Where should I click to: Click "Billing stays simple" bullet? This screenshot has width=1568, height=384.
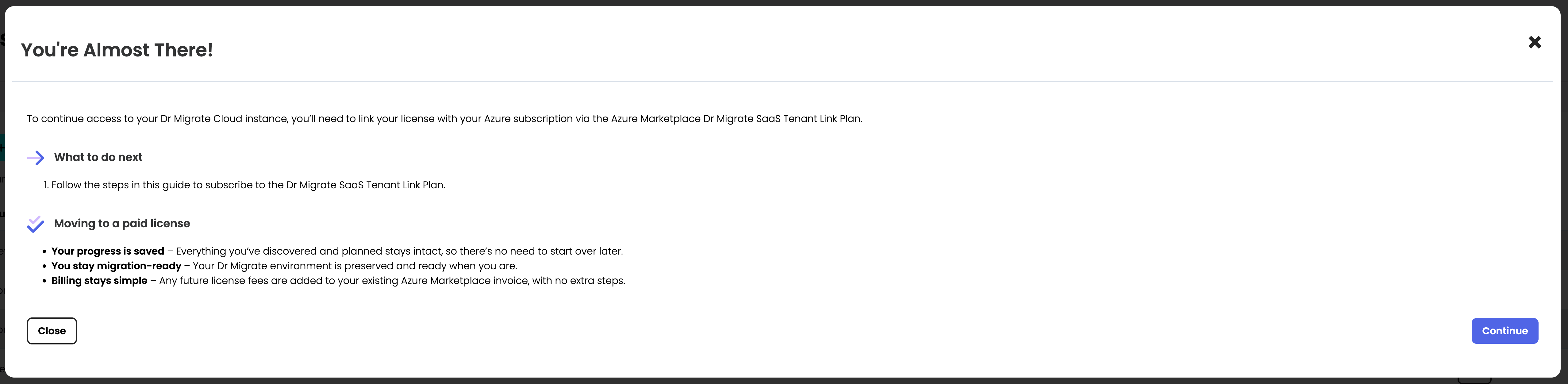point(338,281)
